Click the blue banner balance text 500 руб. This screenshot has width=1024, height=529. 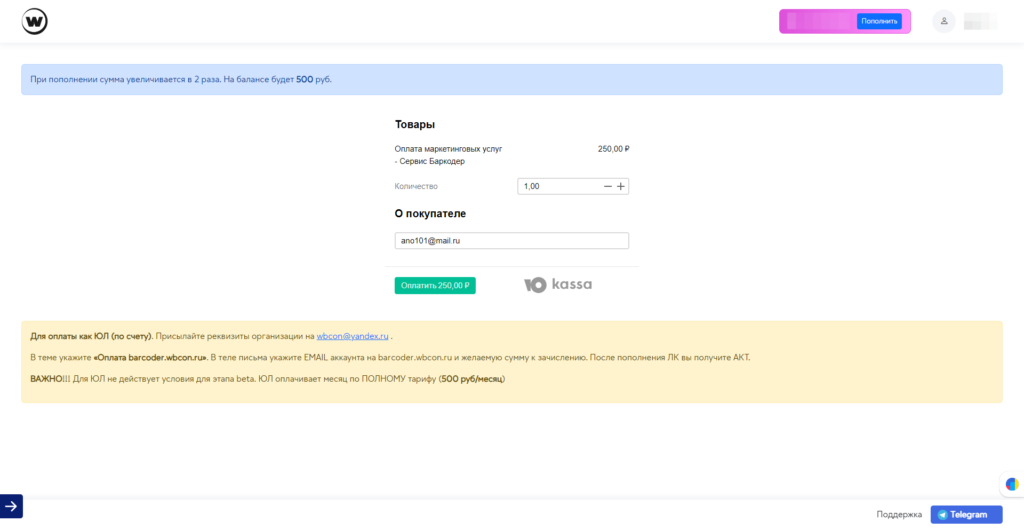click(313, 80)
